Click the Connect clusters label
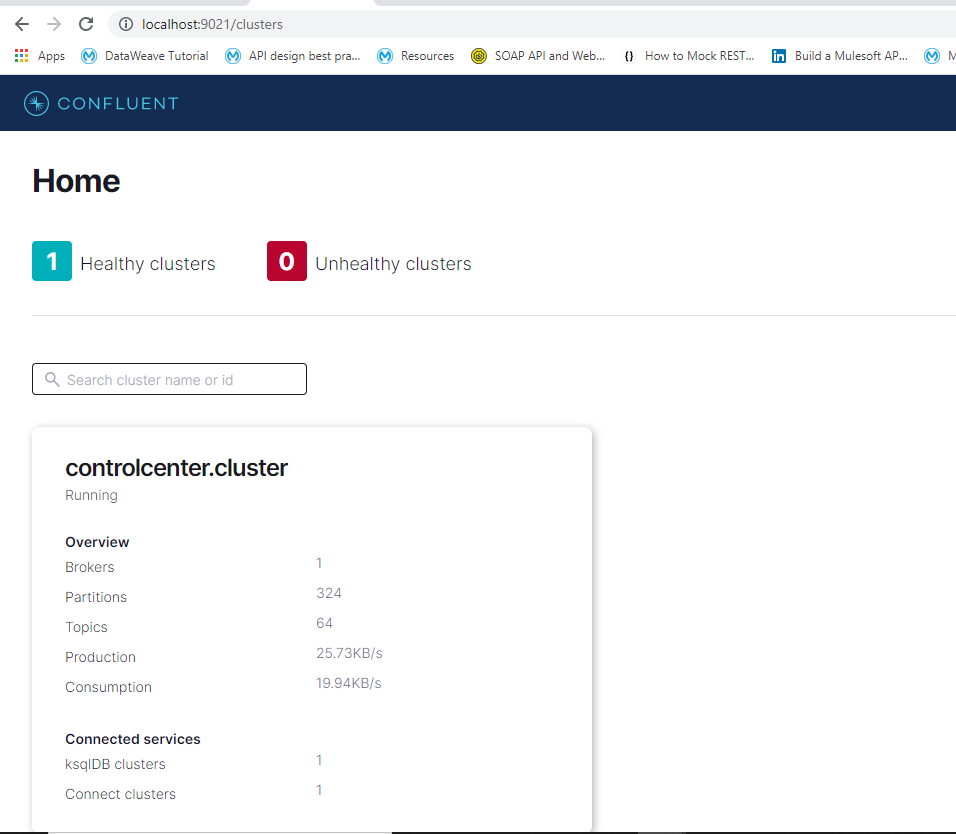The image size is (956, 834). (x=120, y=794)
